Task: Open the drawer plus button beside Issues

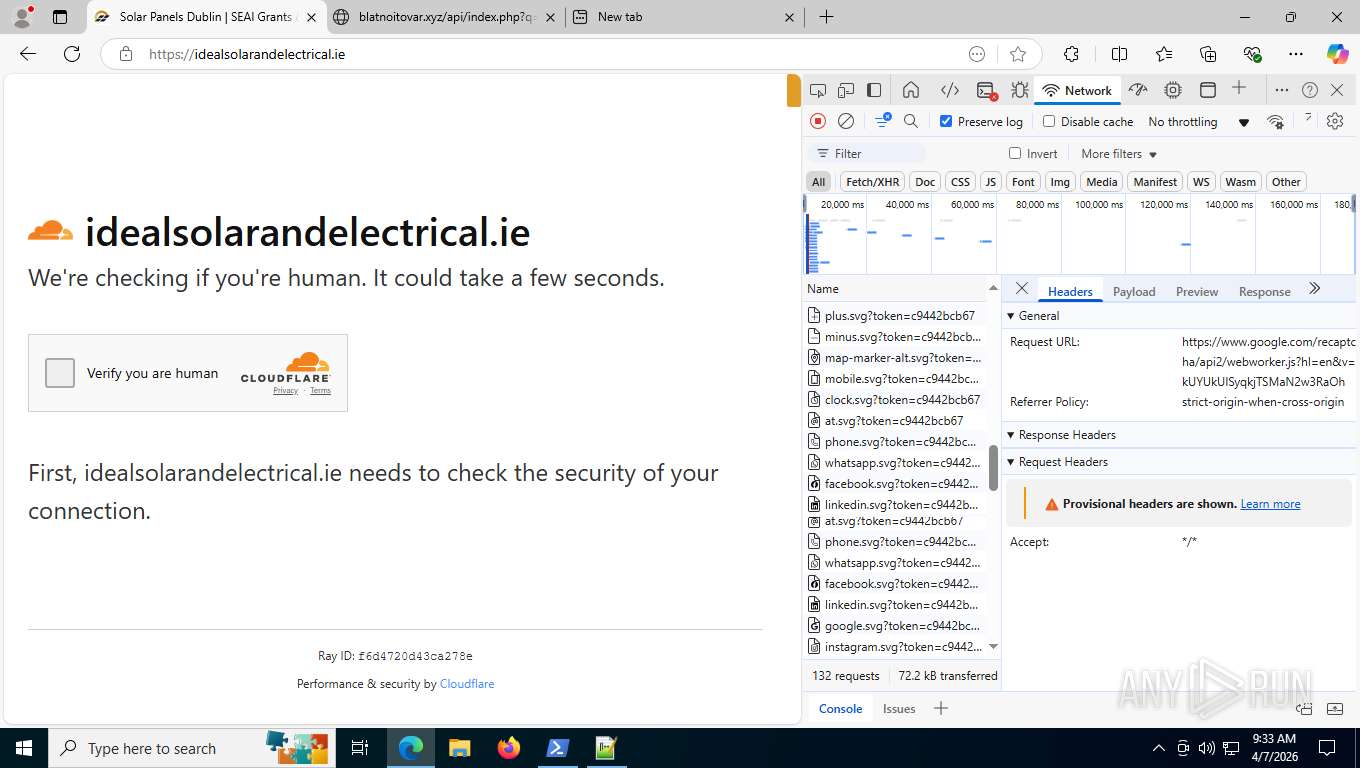Action: tap(941, 708)
